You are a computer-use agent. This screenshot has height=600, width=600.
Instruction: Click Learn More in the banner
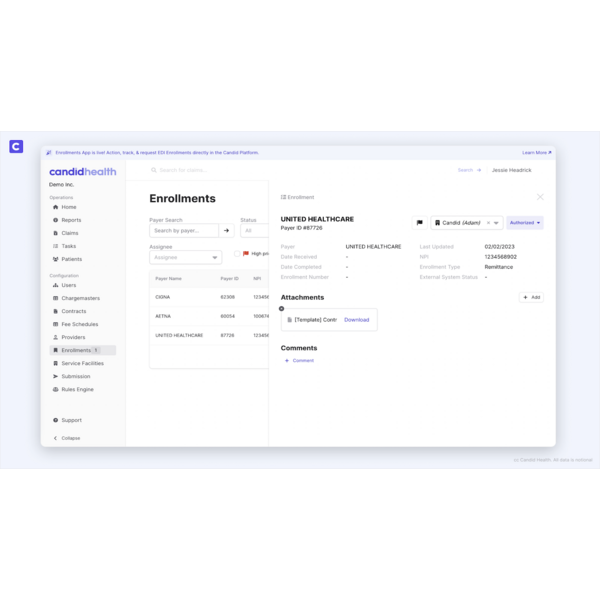pos(536,152)
